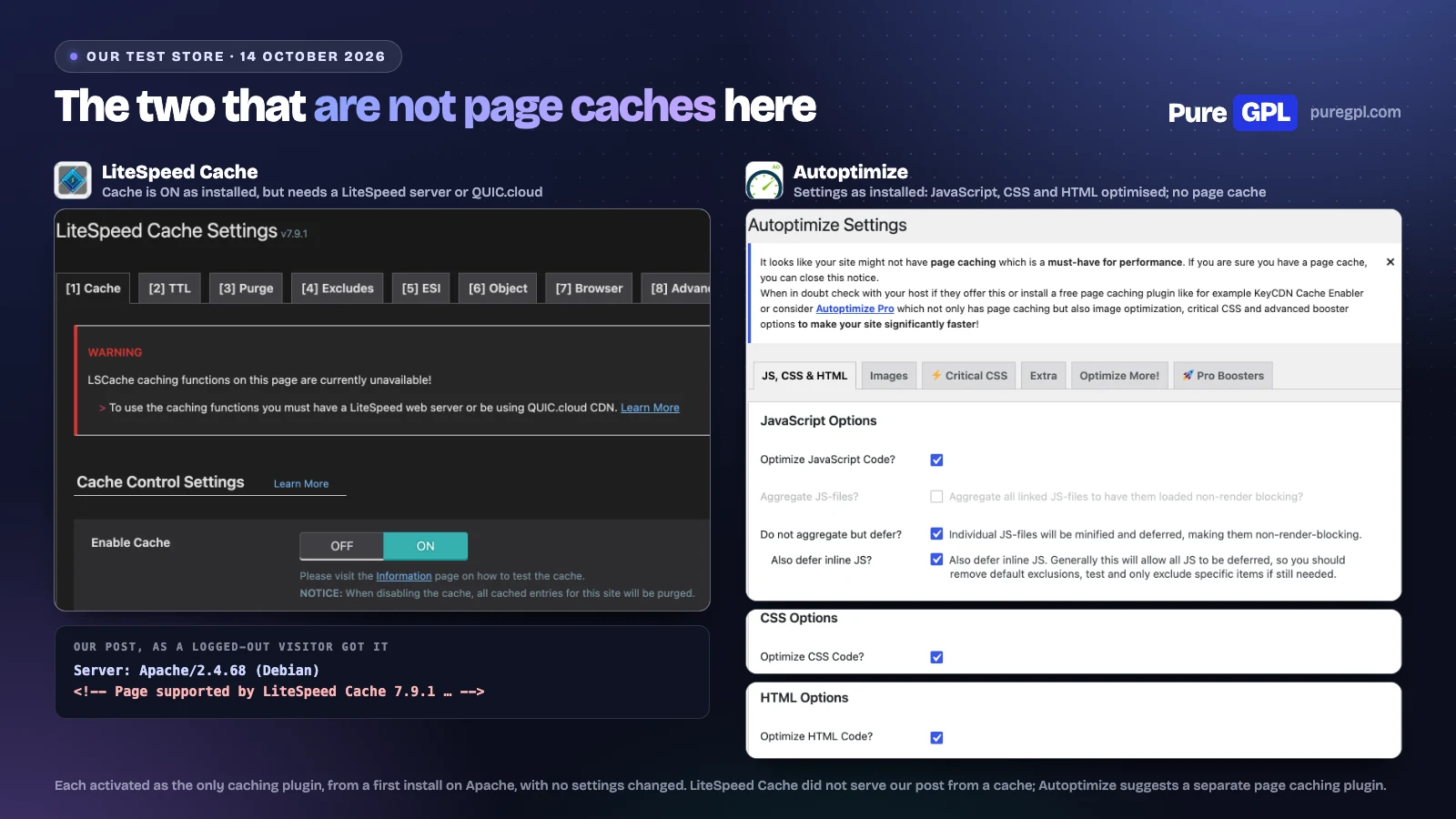1456x819 pixels.
Task: Click the LiteSpeed Cache plugin logo icon
Action: coord(73,180)
